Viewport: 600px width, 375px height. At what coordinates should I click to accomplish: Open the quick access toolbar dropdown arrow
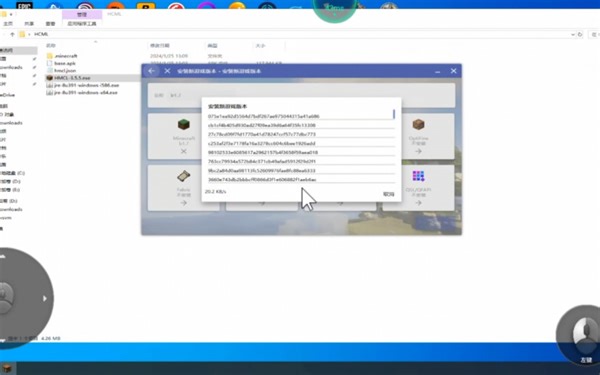click(x=11, y=15)
